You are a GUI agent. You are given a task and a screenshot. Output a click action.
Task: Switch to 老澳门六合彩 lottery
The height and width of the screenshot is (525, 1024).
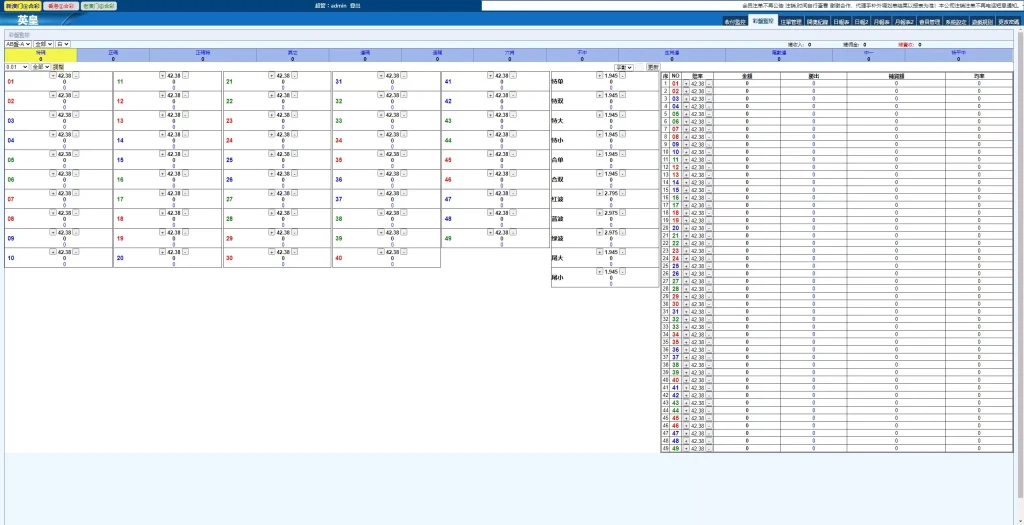[x=99, y=5]
